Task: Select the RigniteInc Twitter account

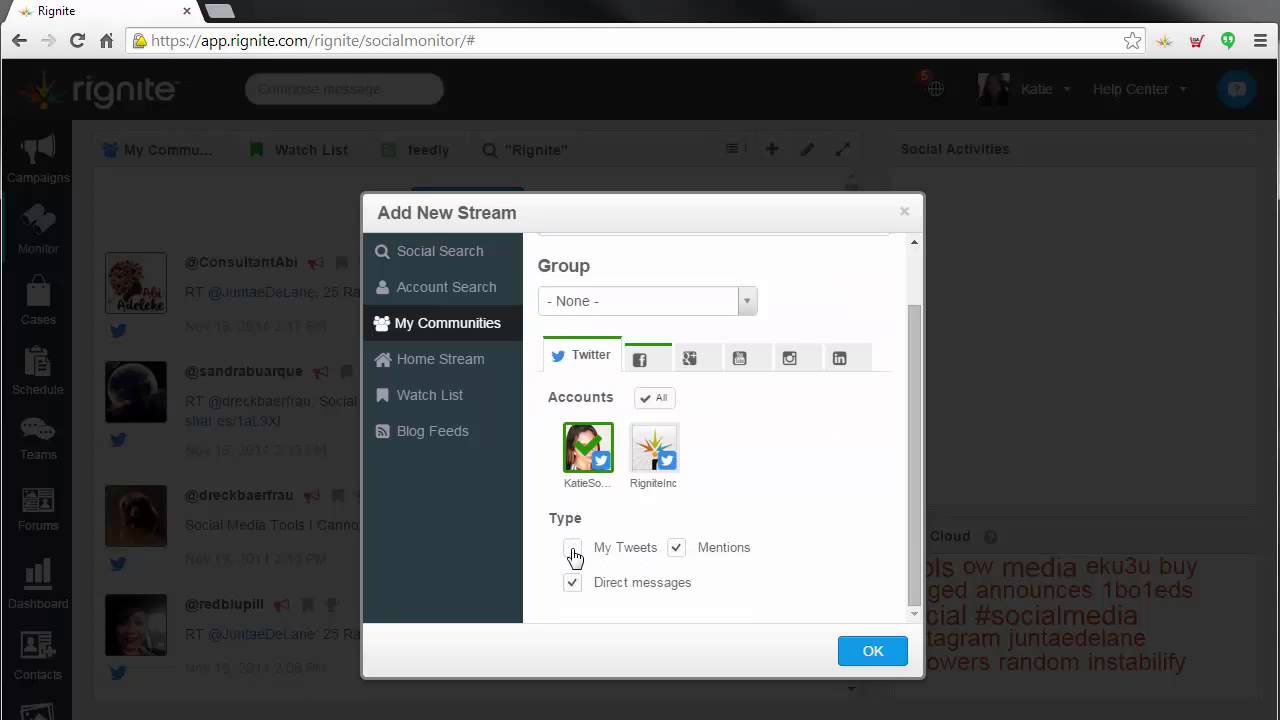Action: coord(654,447)
